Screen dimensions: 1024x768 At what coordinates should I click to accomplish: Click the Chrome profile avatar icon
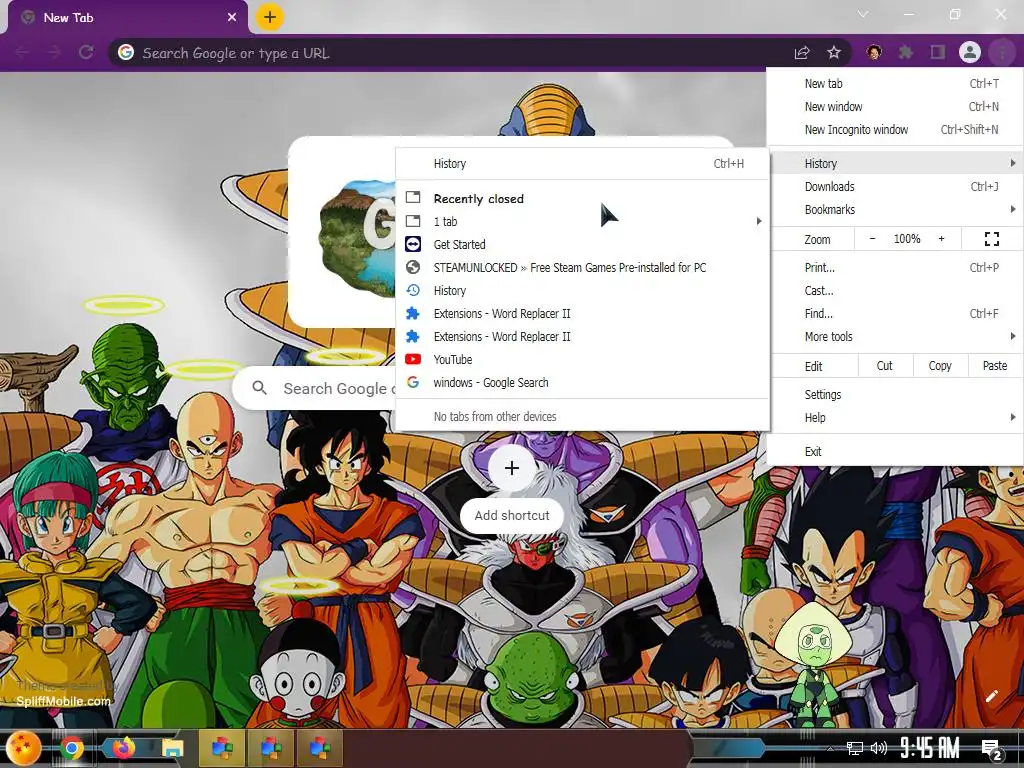pos(970,52)
